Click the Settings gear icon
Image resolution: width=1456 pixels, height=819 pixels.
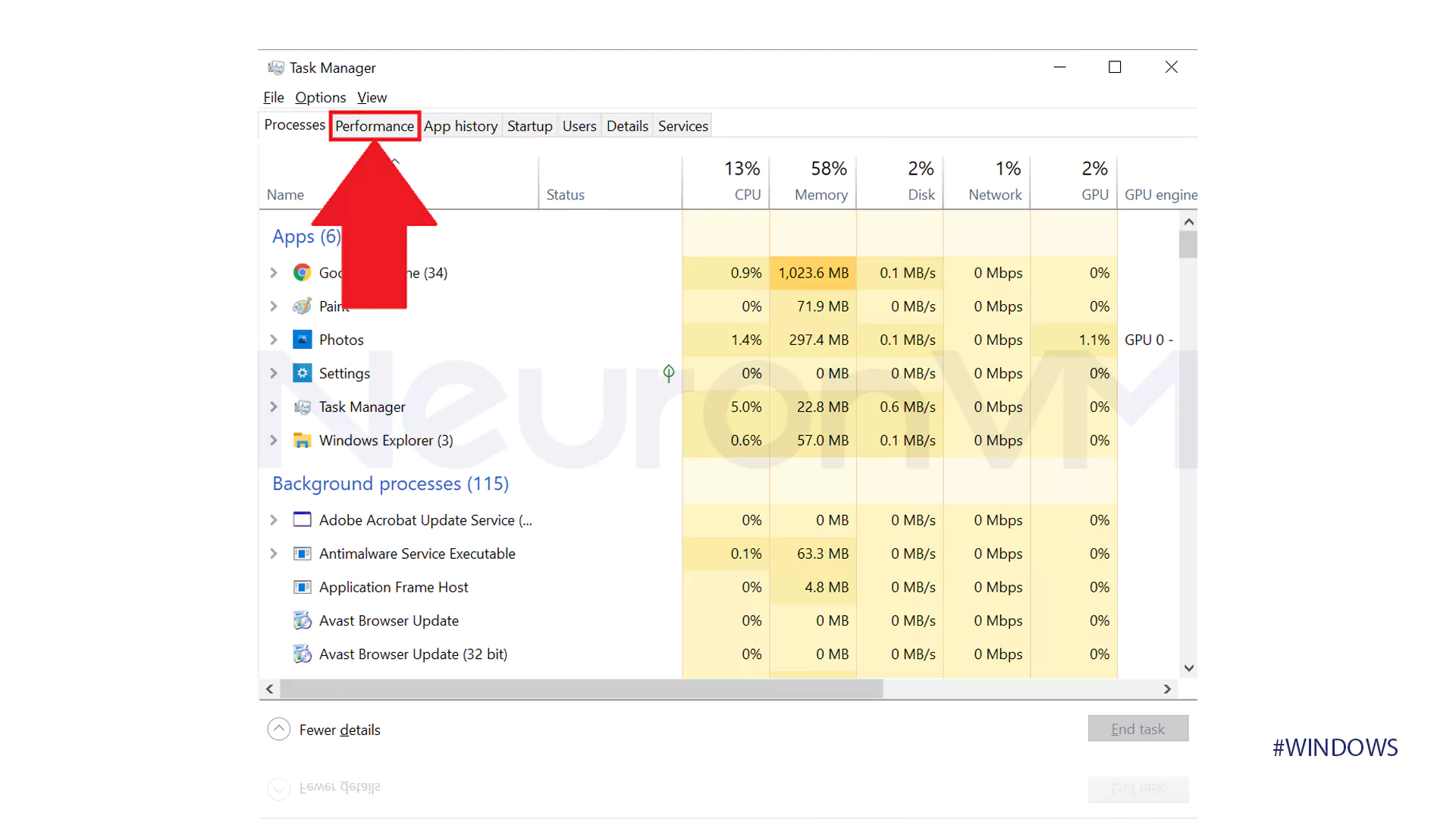(x=302, y=373)
